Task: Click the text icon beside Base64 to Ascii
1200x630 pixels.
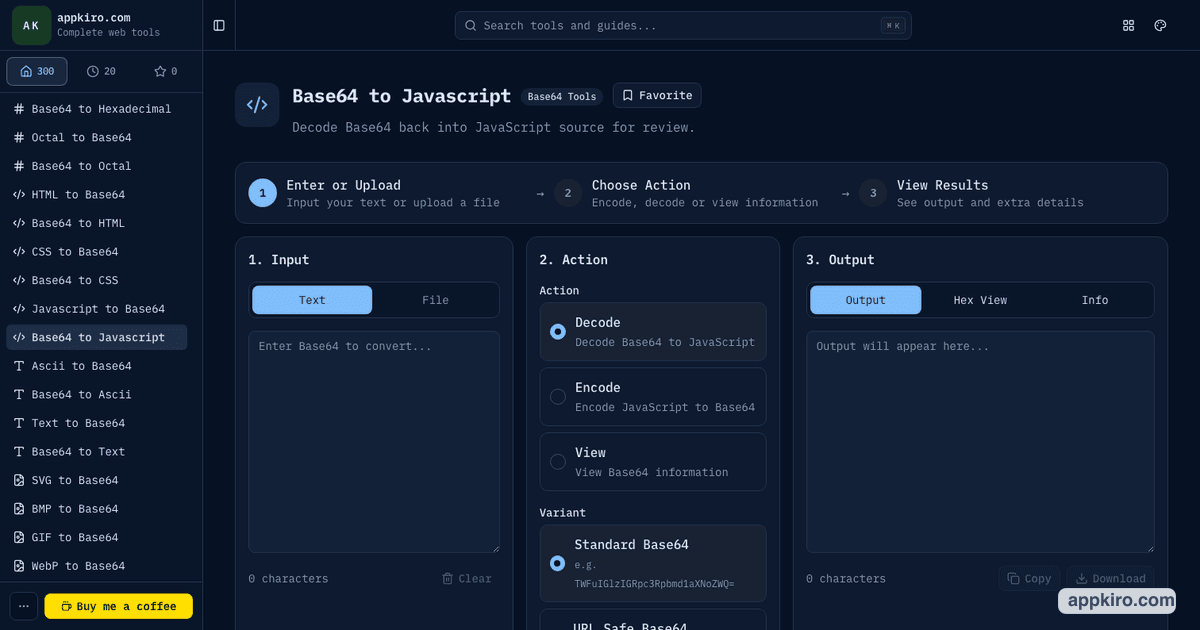Action: click(19, 395)
